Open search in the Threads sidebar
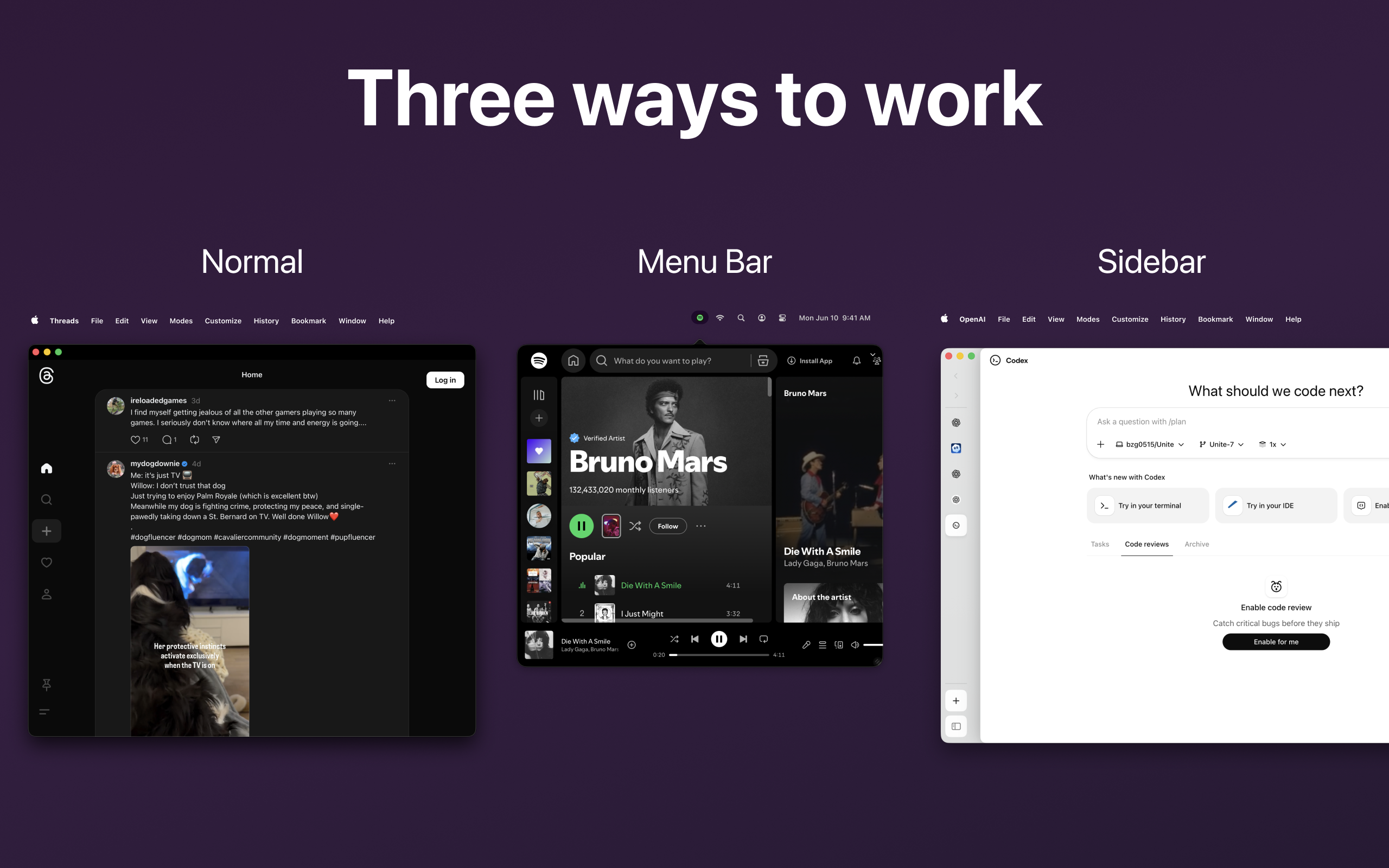The height and width of the screenshot is (868, 1389). (47, 499)
